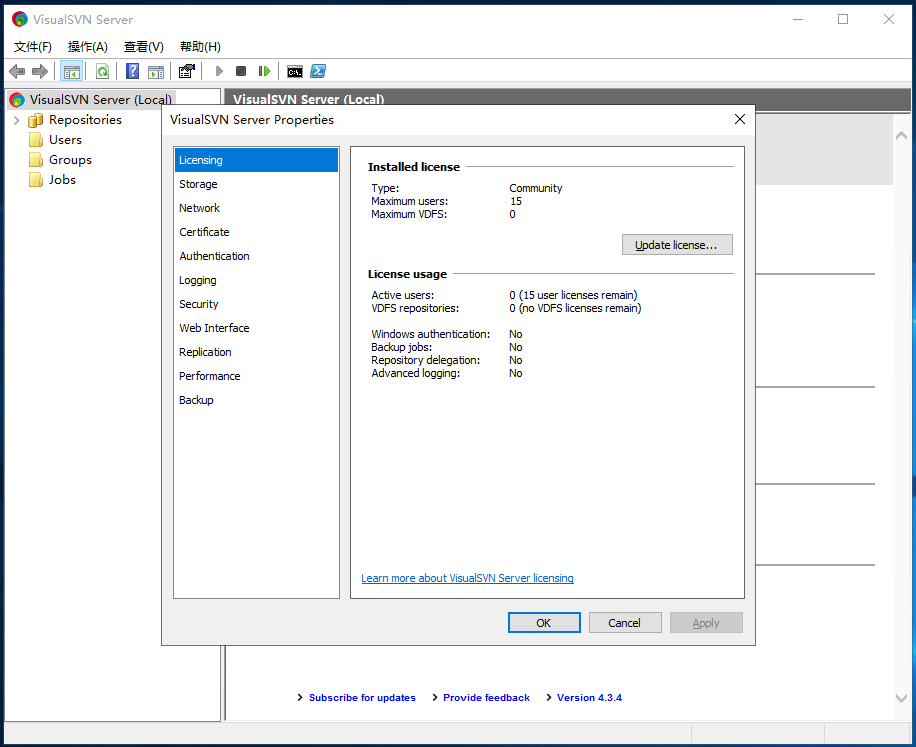The height and width of the screenshot is (747, 916).
Task: Click the Groups tree item label
Action: 70,160
